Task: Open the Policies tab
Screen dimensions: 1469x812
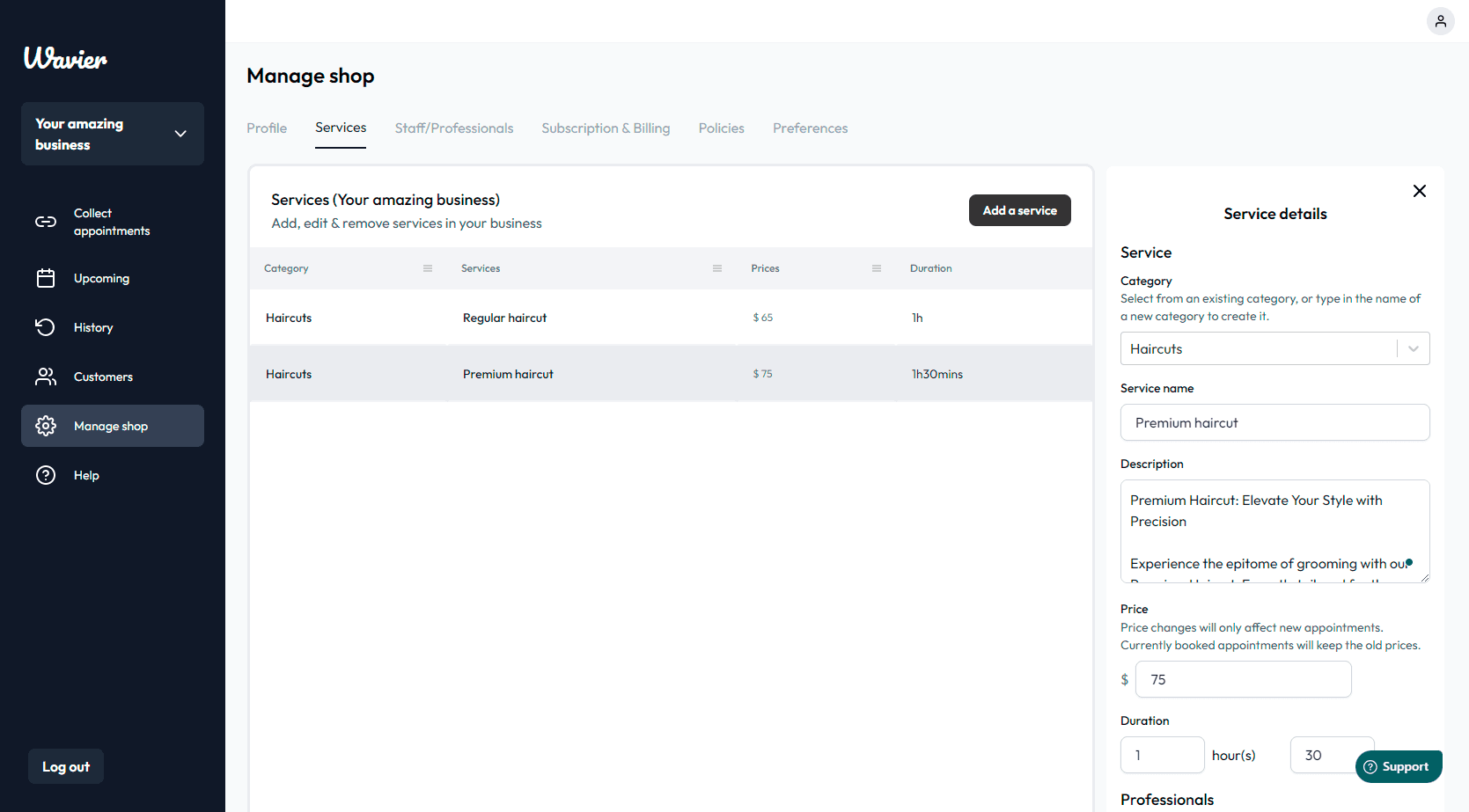Action: click(x=722, y=128)
